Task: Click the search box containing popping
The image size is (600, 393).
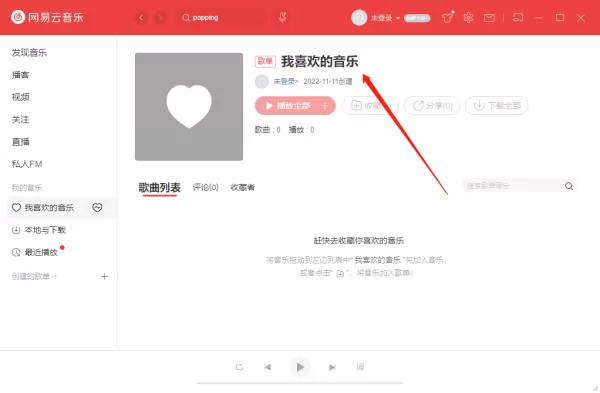Action: point(222,18)
